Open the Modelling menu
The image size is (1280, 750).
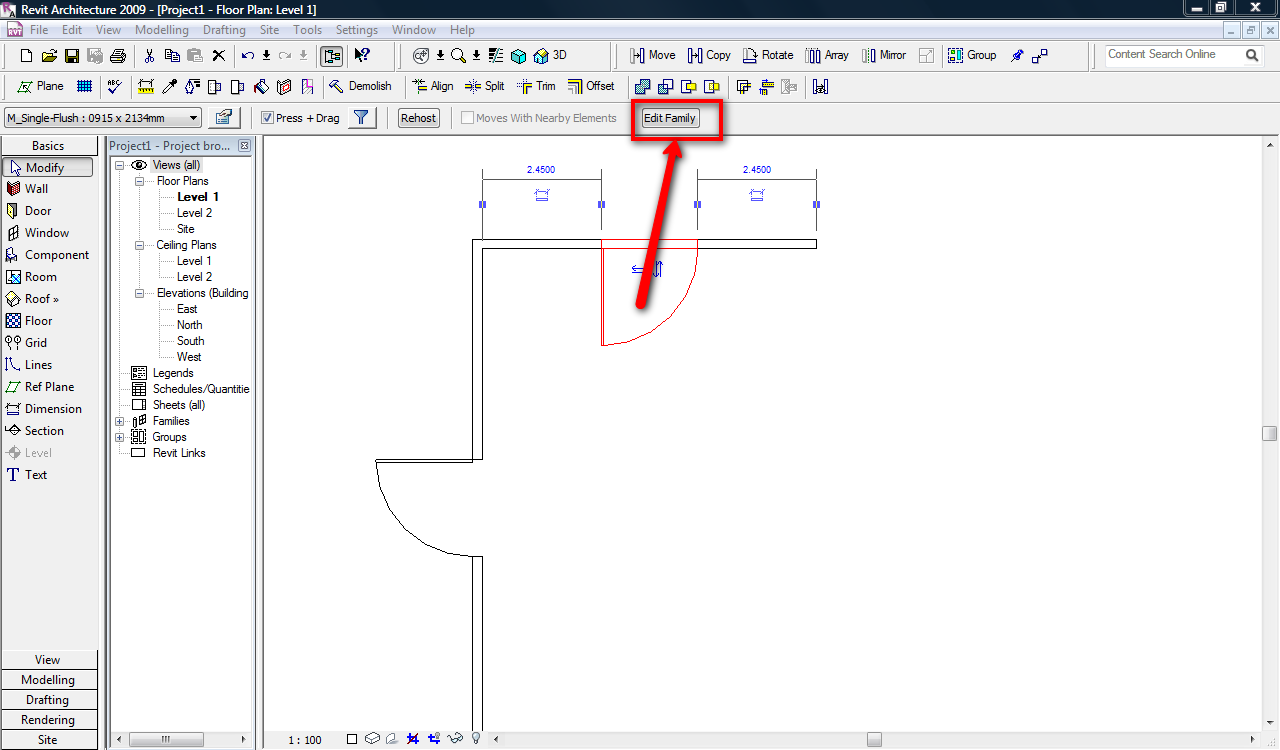[161, 30]
